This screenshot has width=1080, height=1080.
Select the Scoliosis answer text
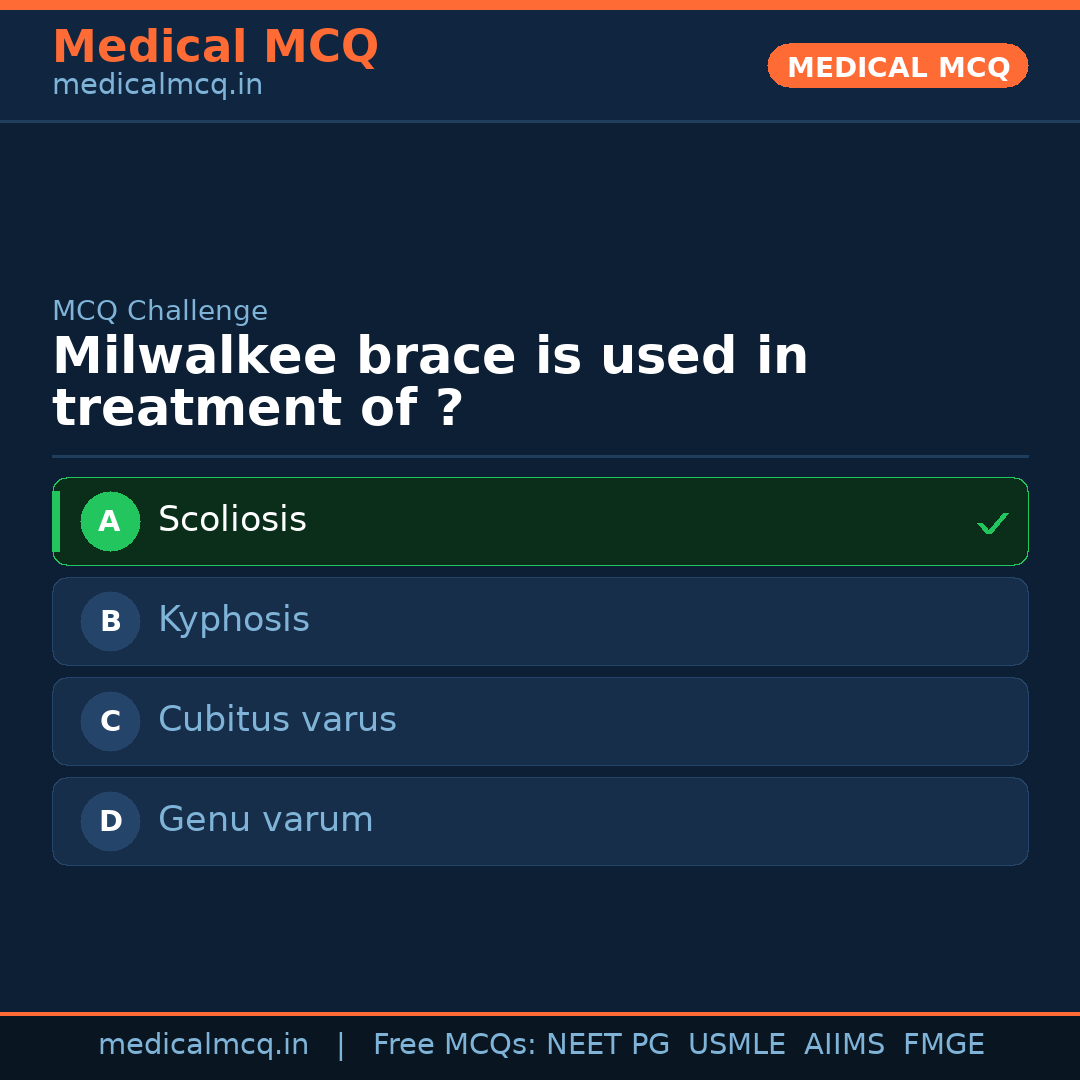[232, 520]
